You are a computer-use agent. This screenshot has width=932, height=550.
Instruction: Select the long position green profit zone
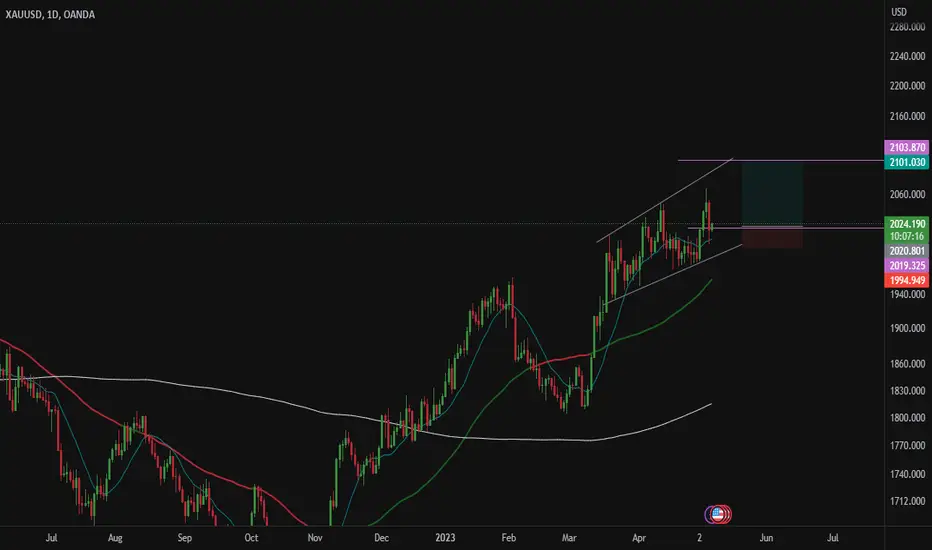click(x=772, y=194)
